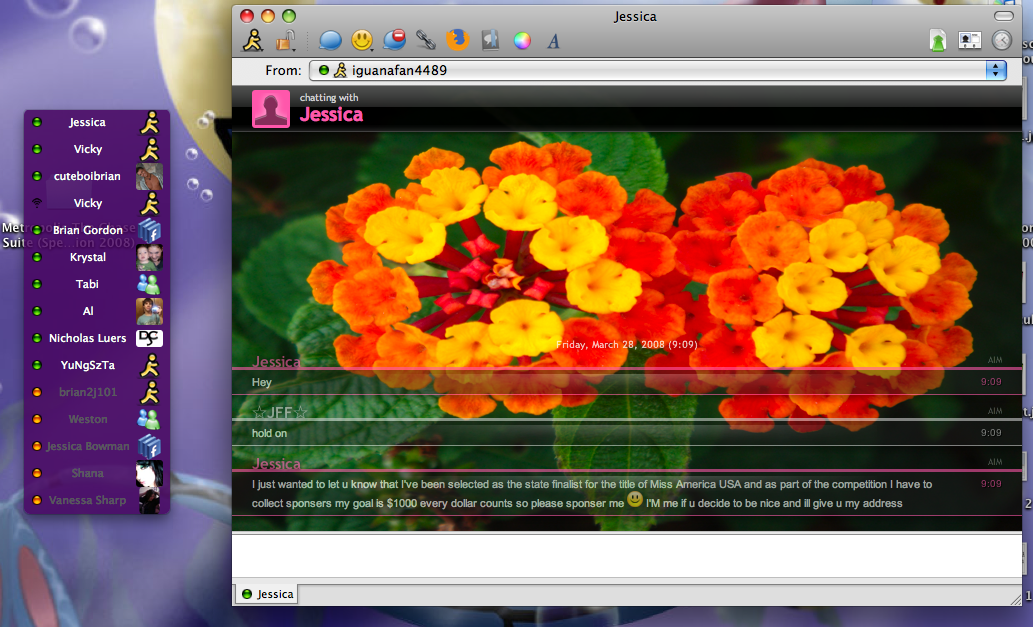The height and width of the screenshot is (627, 1033).
Task: Click Jessica's pink silhouette avatar in chat header
Action: (x=271, y=109)
